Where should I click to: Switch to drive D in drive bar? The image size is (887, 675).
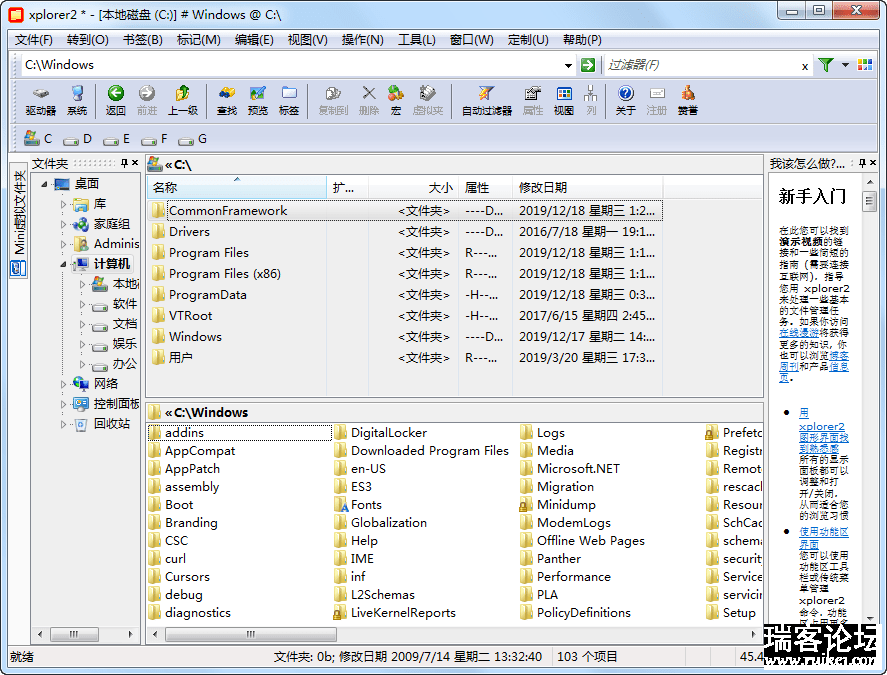pos(78,139)
